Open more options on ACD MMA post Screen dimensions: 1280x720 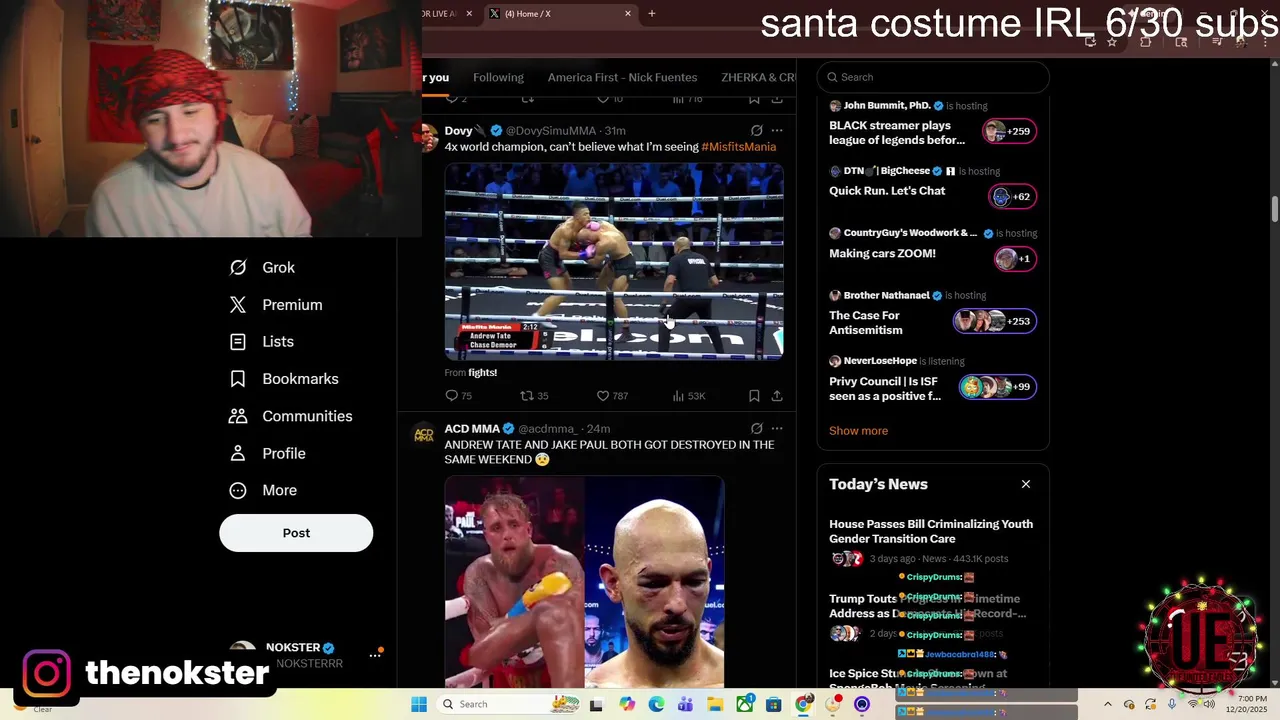[x=777, y=429]
